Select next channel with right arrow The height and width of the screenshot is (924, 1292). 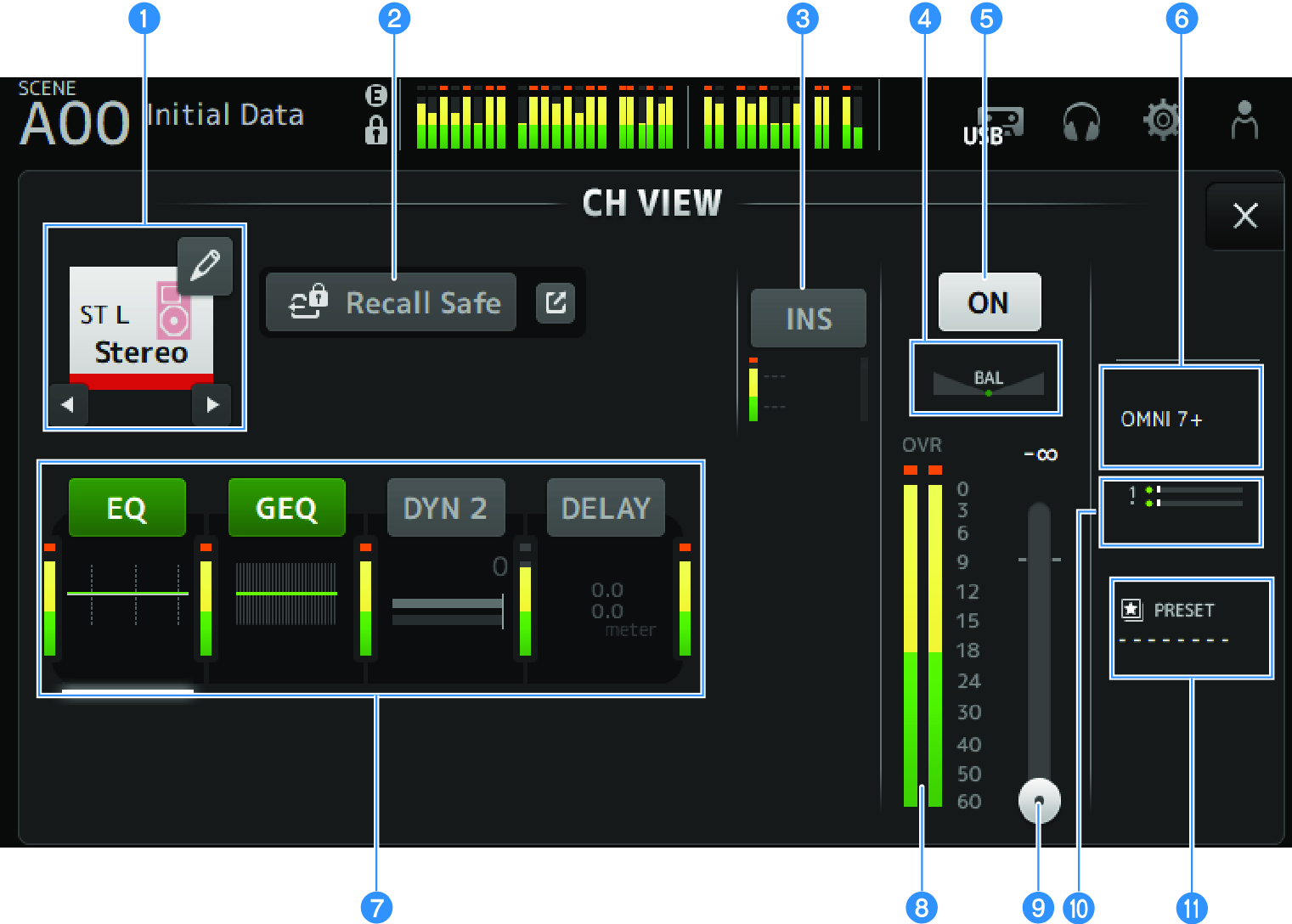tap(212, 405)
